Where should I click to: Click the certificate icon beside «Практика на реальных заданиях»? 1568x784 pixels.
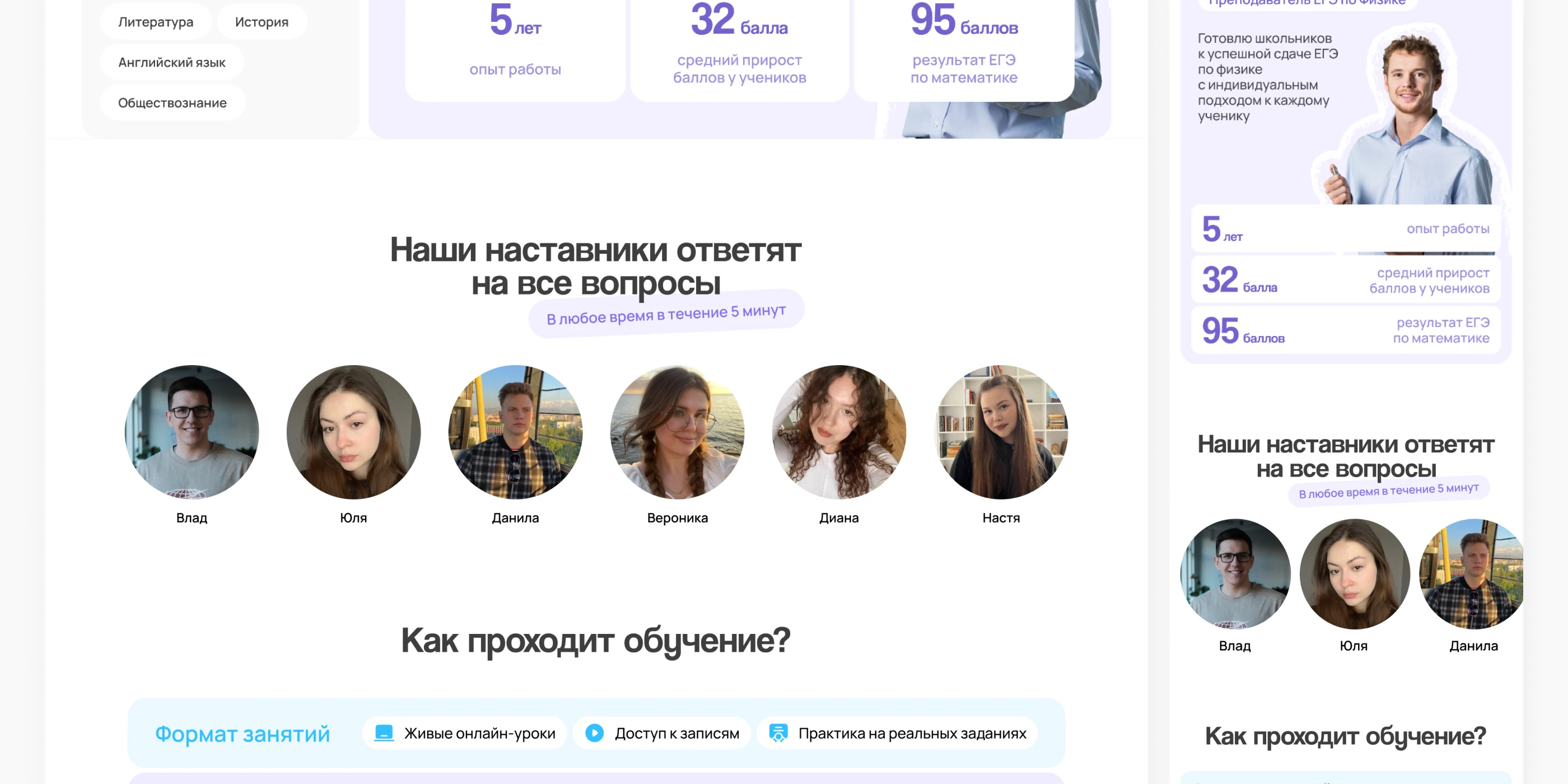[777, 734]
